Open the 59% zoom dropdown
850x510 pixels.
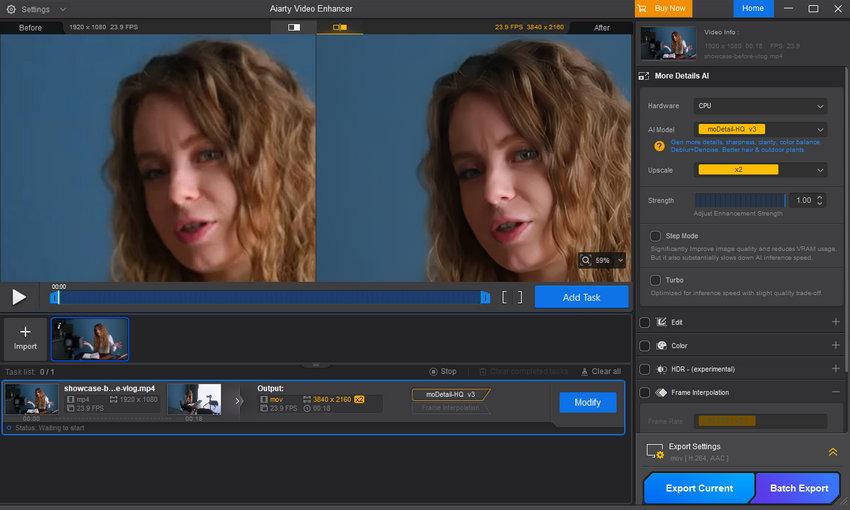pos(621,261)
